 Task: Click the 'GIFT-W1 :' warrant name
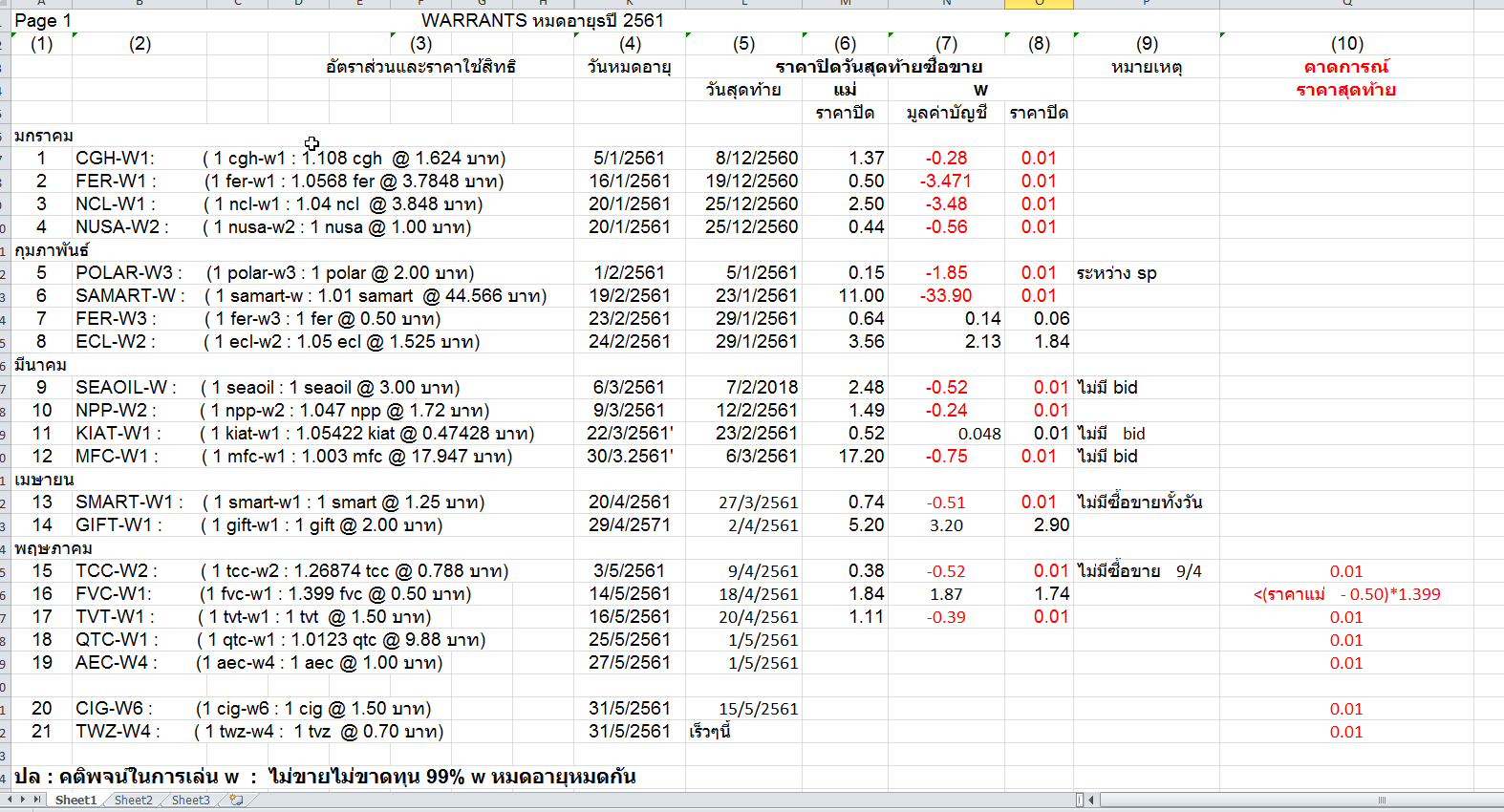119,524
